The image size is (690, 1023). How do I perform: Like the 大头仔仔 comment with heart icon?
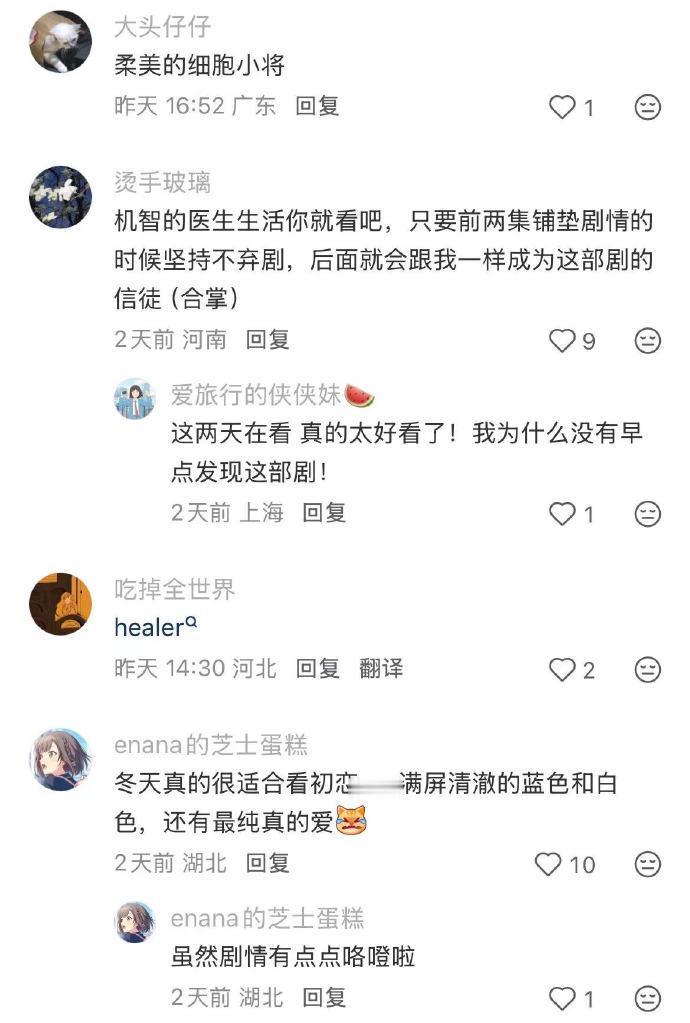pos(562,107)
